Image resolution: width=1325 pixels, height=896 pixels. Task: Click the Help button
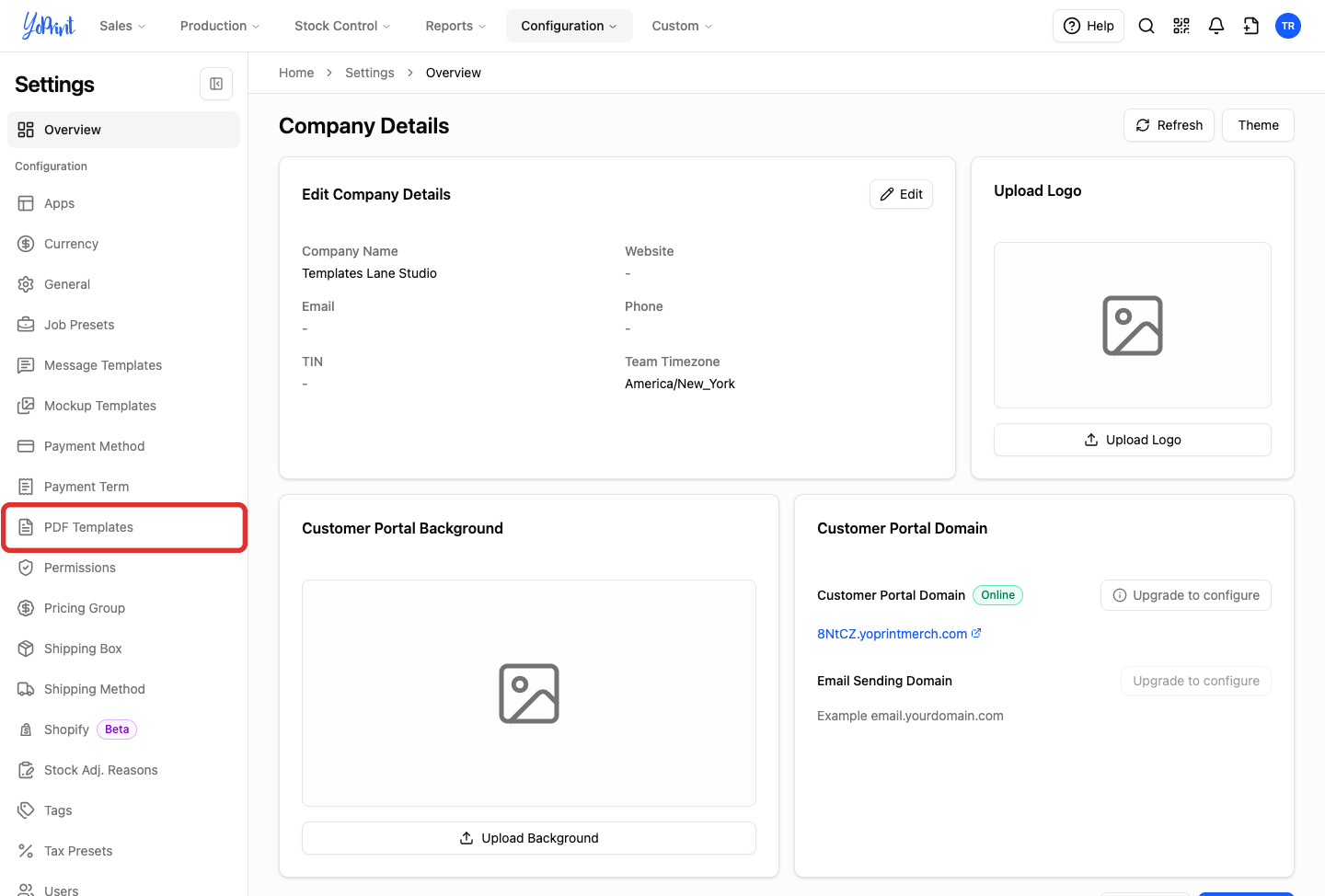tap(1089, 26)
